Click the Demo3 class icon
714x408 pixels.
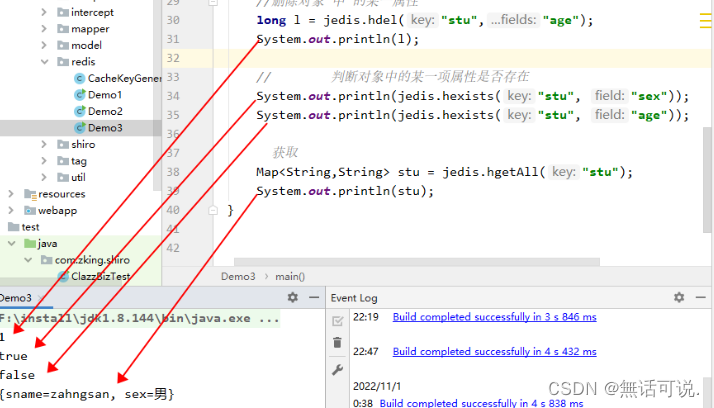(80, 128)
